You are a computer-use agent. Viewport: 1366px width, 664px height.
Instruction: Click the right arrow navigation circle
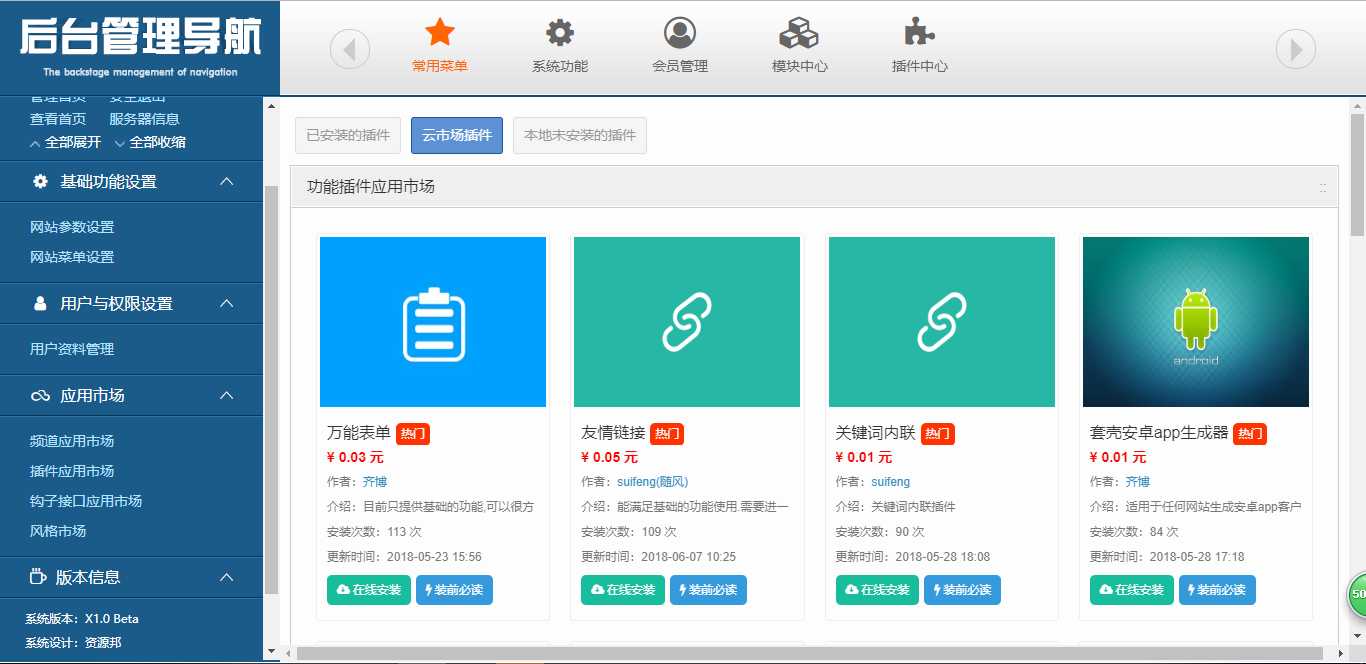(1296, 49)
